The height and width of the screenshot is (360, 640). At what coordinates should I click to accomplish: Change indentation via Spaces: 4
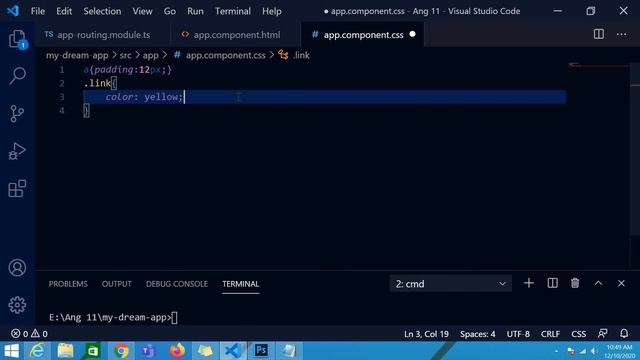click(478, 334)
